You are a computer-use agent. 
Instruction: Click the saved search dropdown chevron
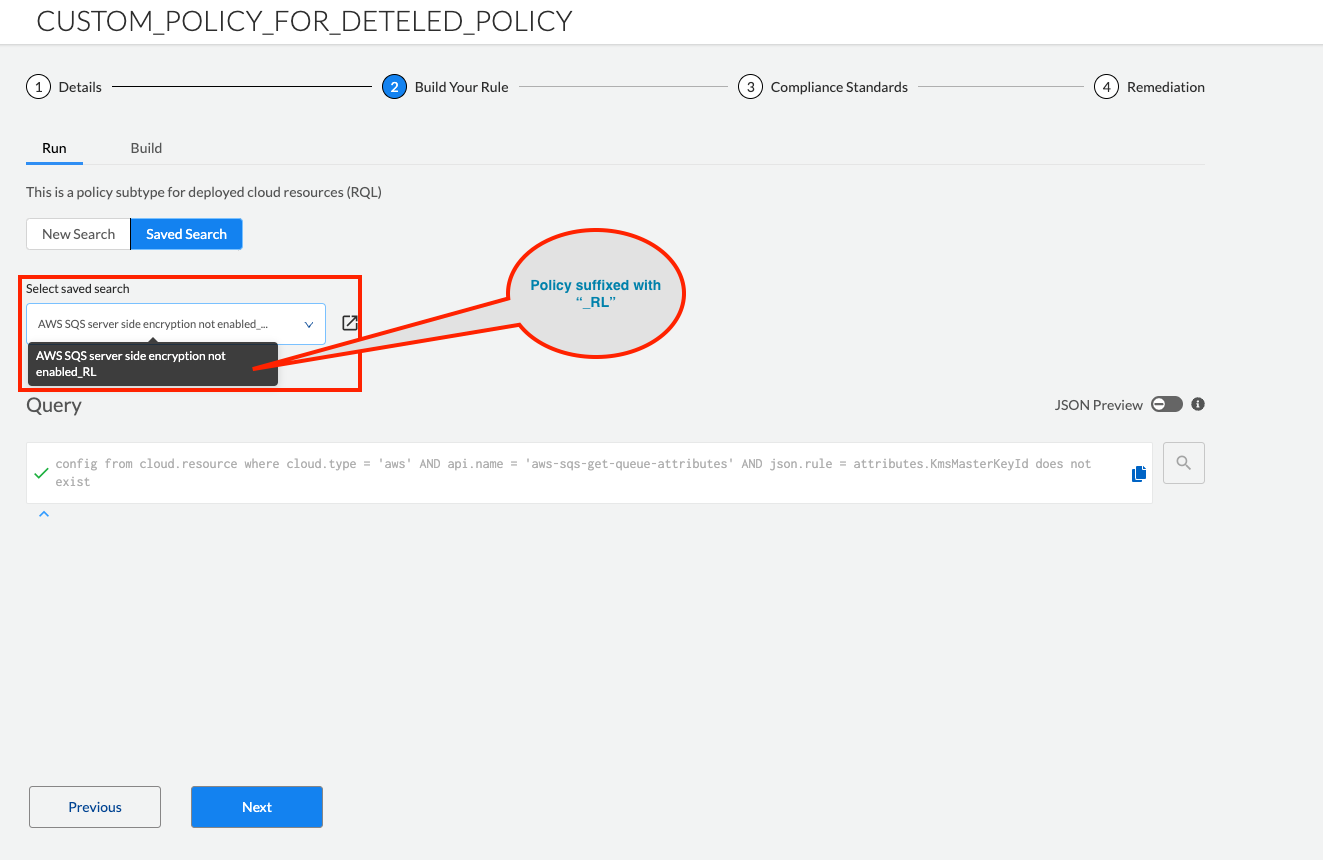309,324
